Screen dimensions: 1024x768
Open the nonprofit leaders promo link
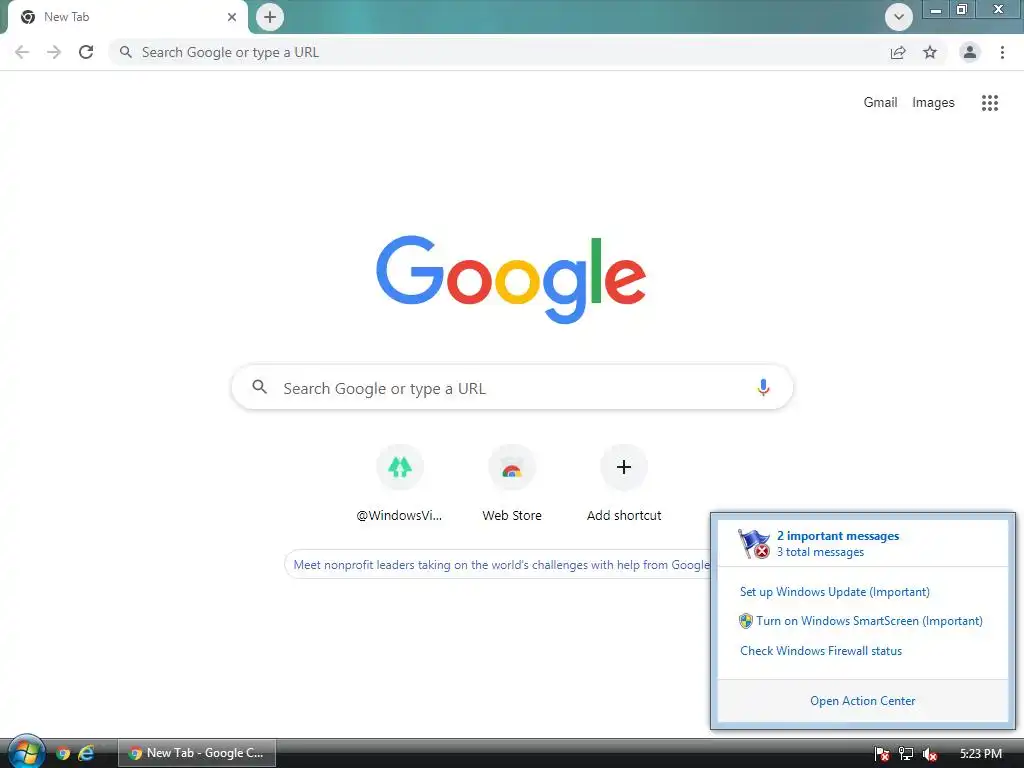500,565
